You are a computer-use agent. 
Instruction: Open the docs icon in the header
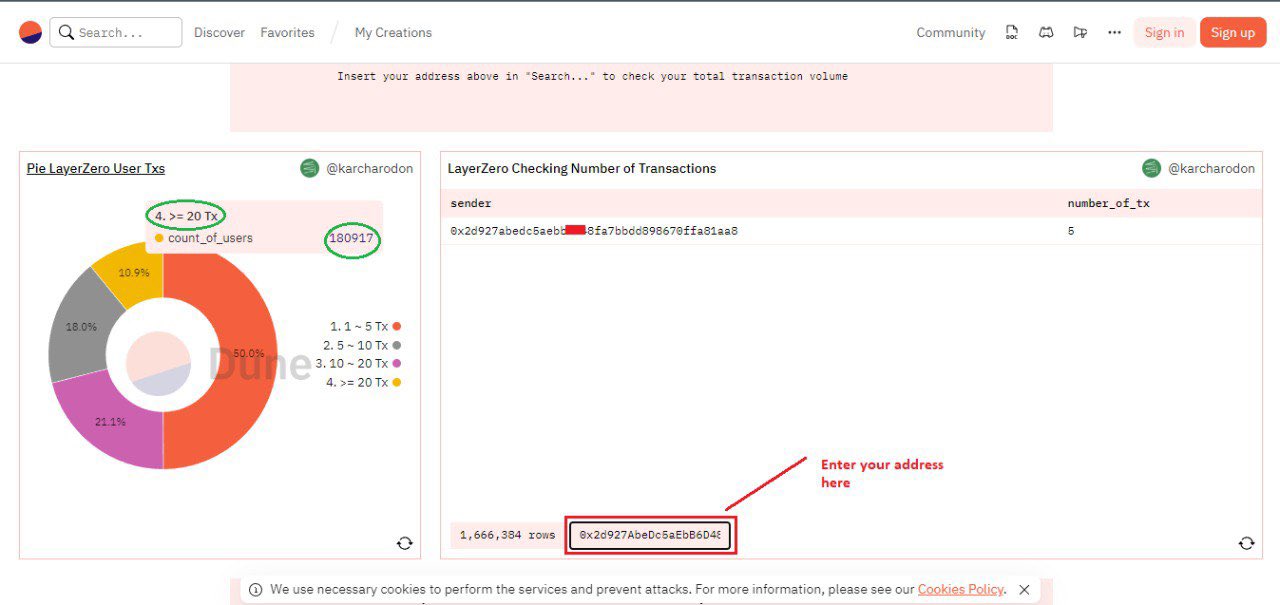(1012, 32)
